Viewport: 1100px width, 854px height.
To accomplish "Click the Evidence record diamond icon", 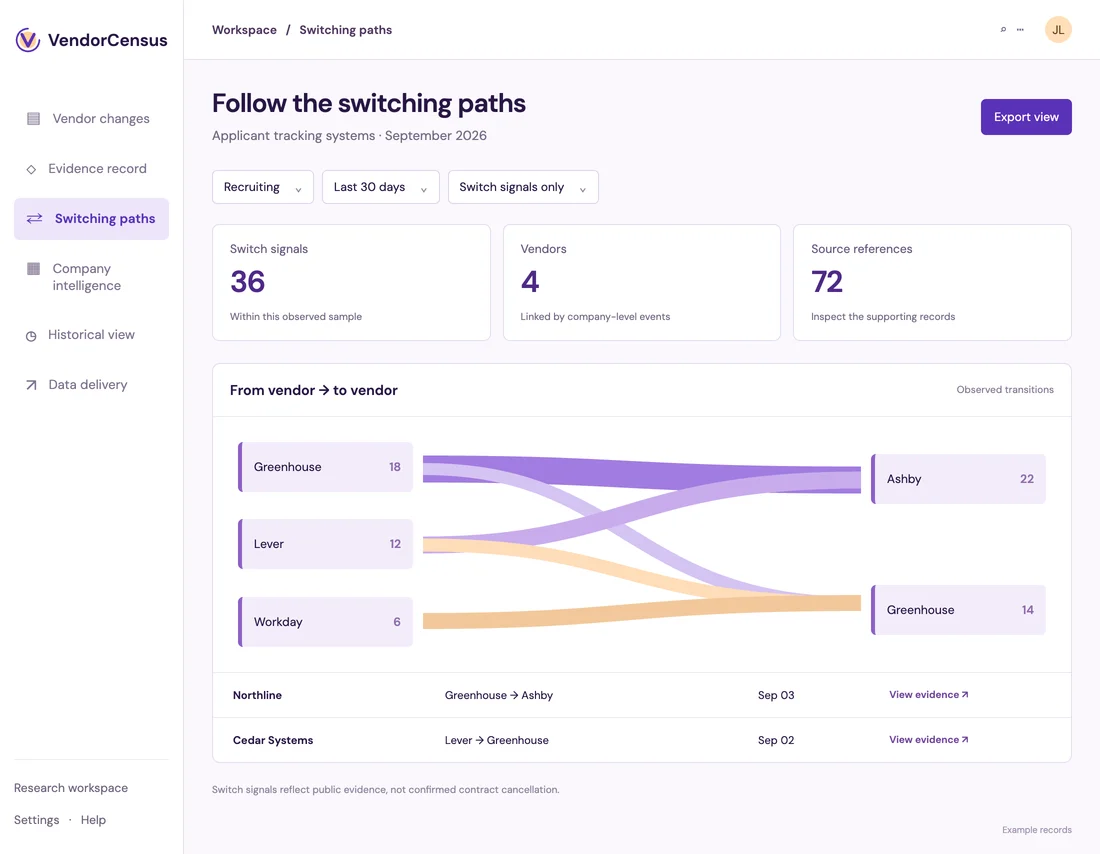I will coord(31,169).
